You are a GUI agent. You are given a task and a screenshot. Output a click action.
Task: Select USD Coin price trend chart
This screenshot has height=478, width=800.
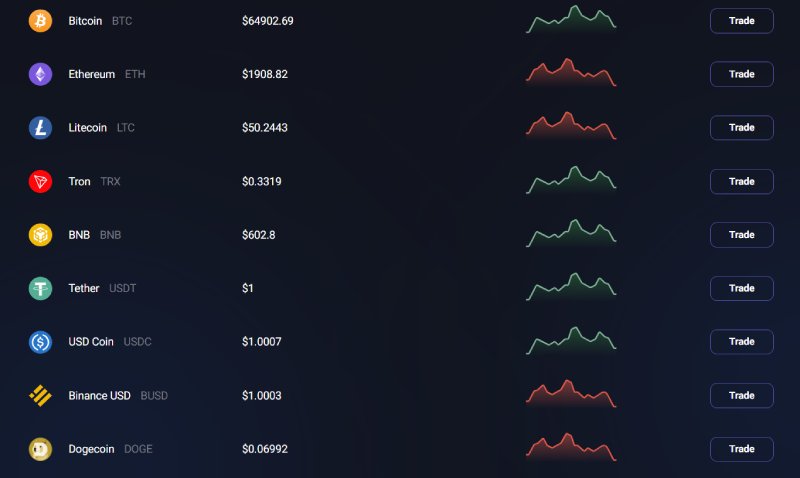click(571, 340)
